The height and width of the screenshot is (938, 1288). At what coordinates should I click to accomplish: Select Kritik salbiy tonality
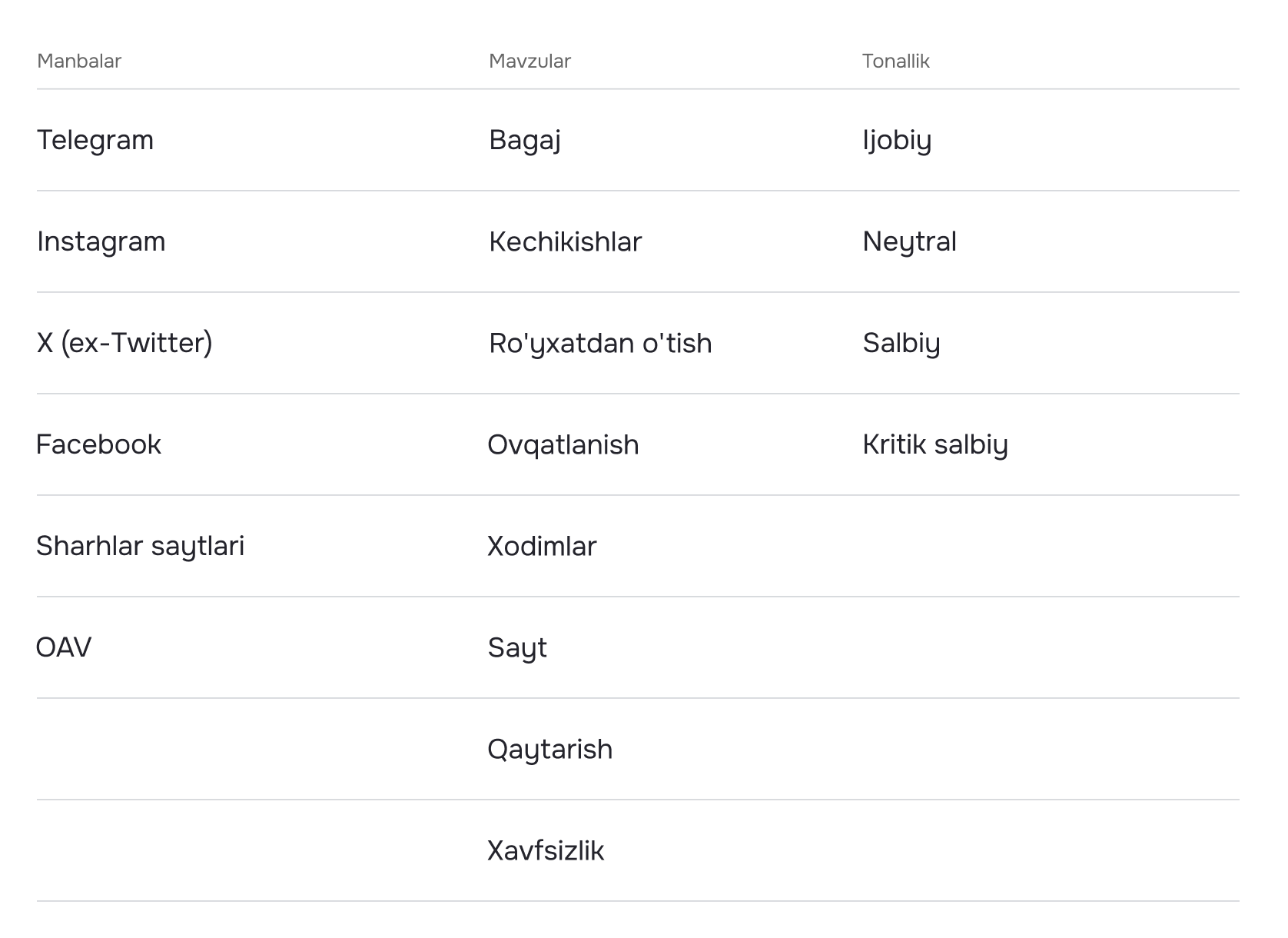pyautogui.click(x=935, y=444)
